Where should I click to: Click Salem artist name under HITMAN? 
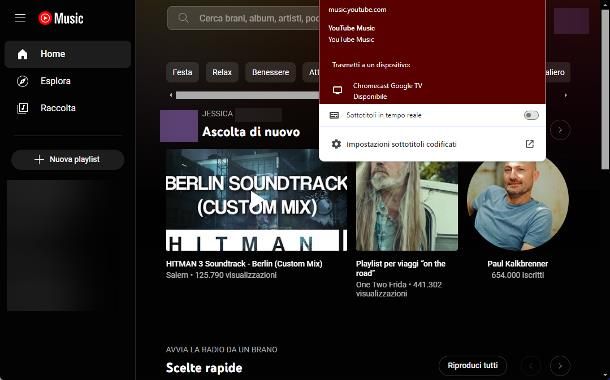pyautogui.click(x=177, y=275)
